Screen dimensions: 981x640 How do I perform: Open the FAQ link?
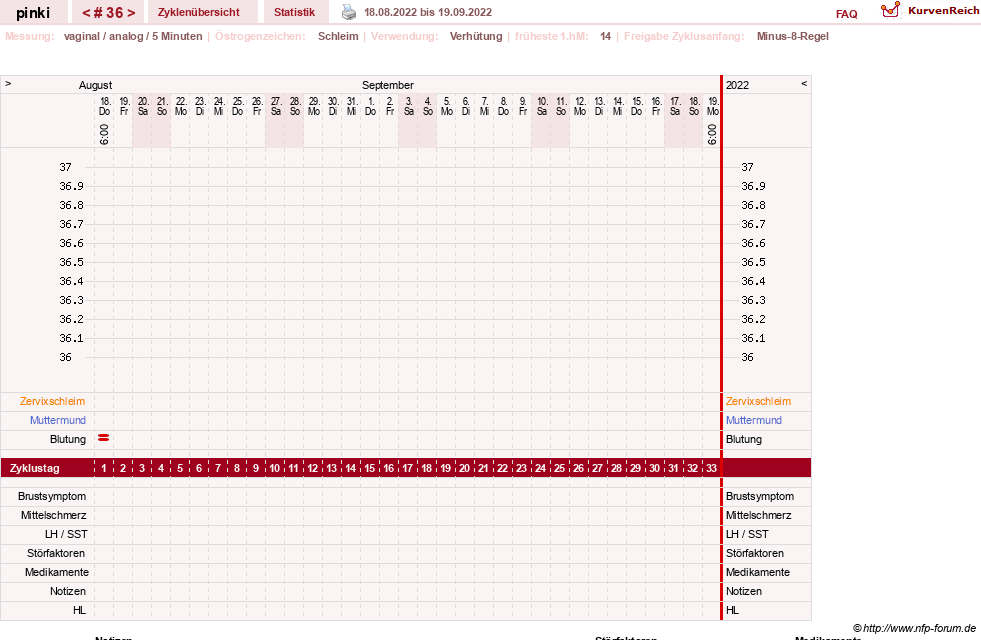point(846,14)
